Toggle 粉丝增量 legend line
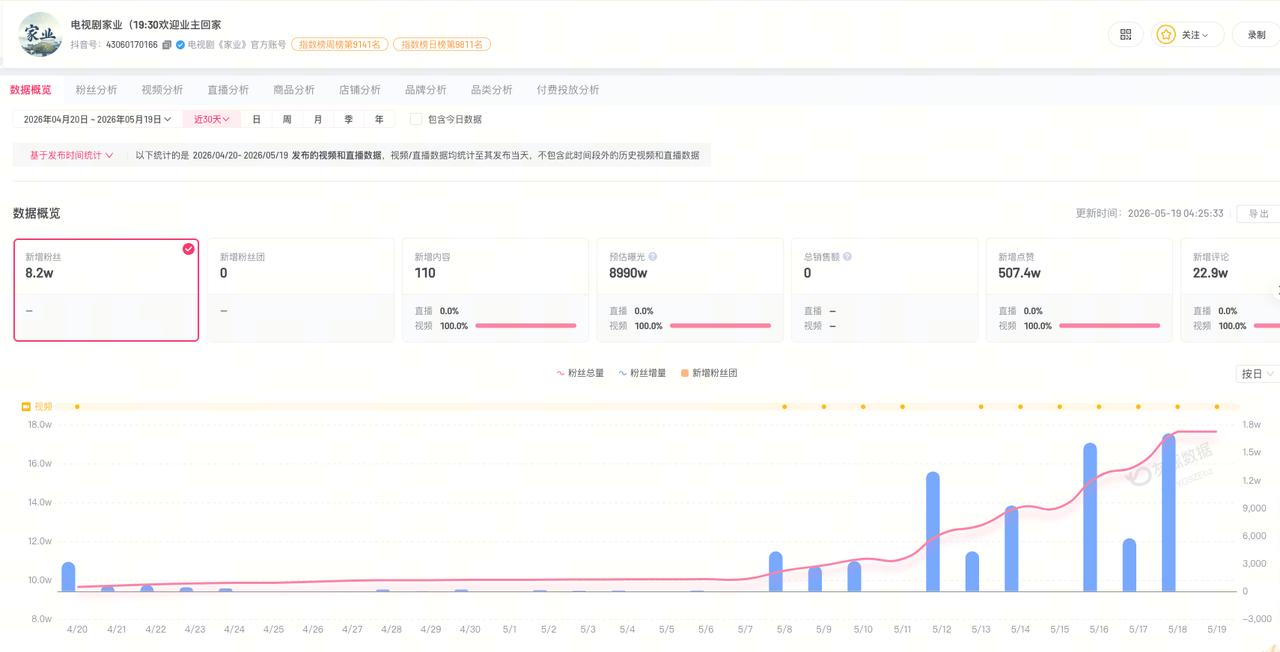The height and width of the screenshot is (652, 1280). 642,373
